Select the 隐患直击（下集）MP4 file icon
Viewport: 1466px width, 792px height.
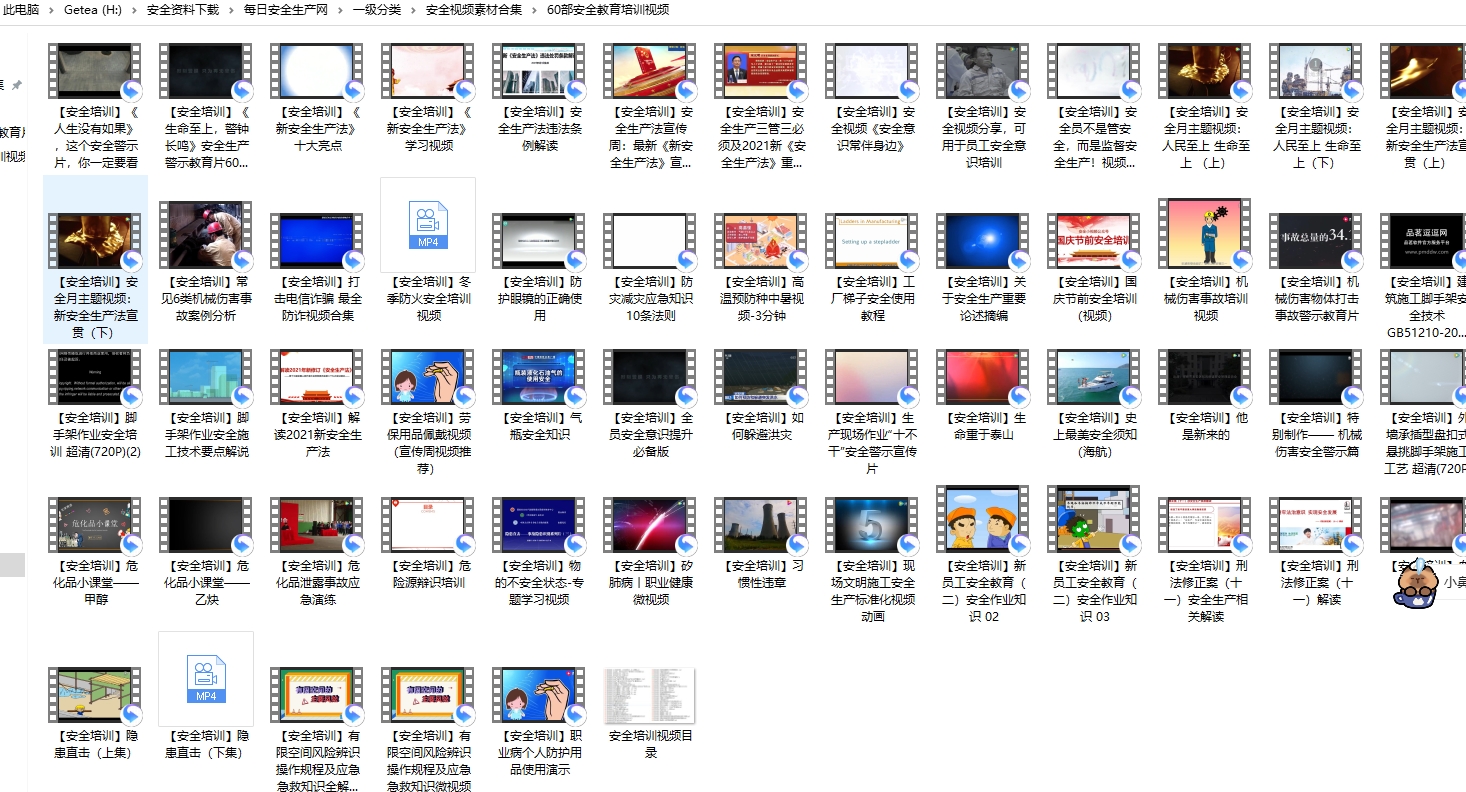pos(206,679)
